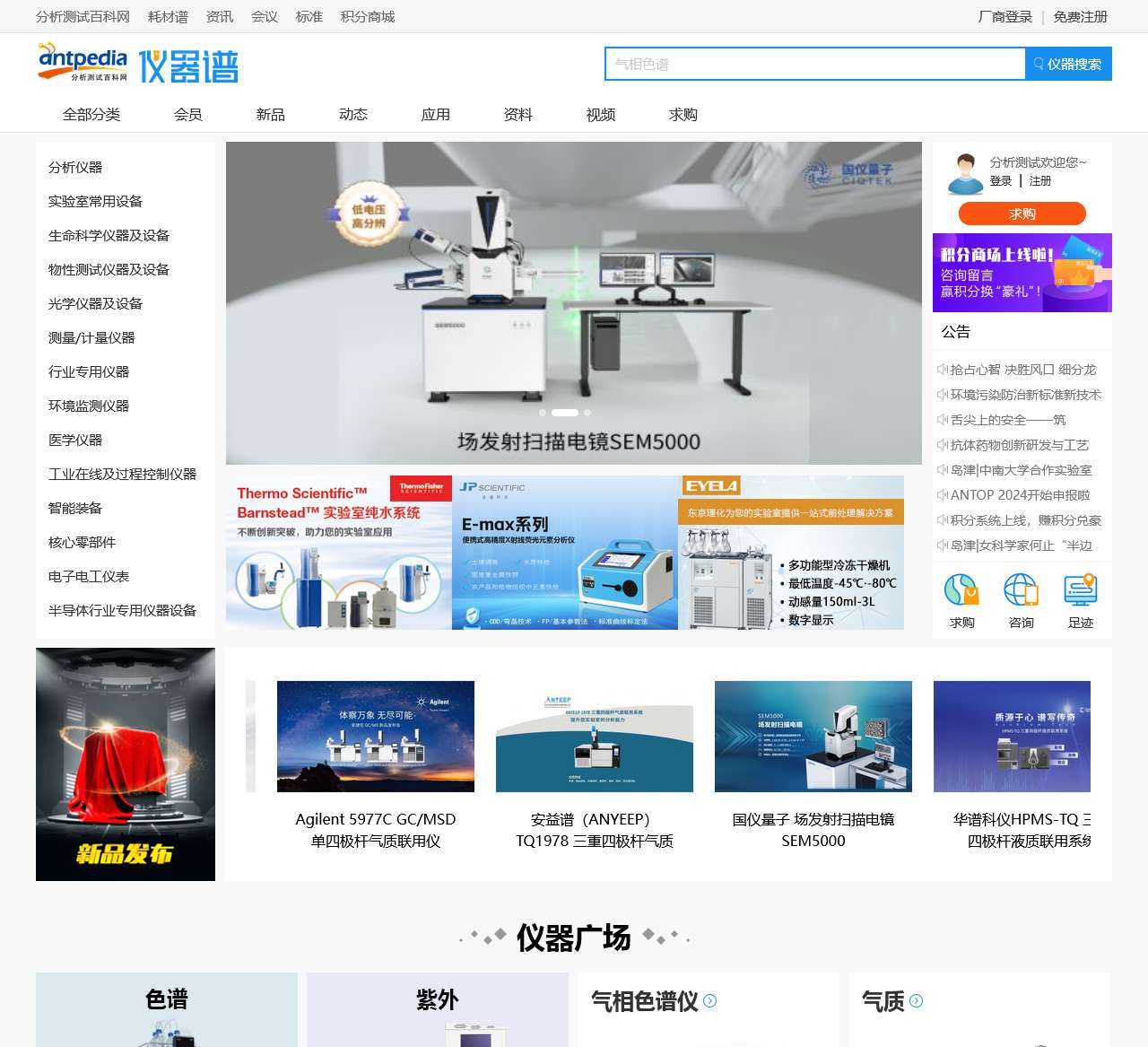Select 测量/计量仪器 category

[x=91, y=338]
